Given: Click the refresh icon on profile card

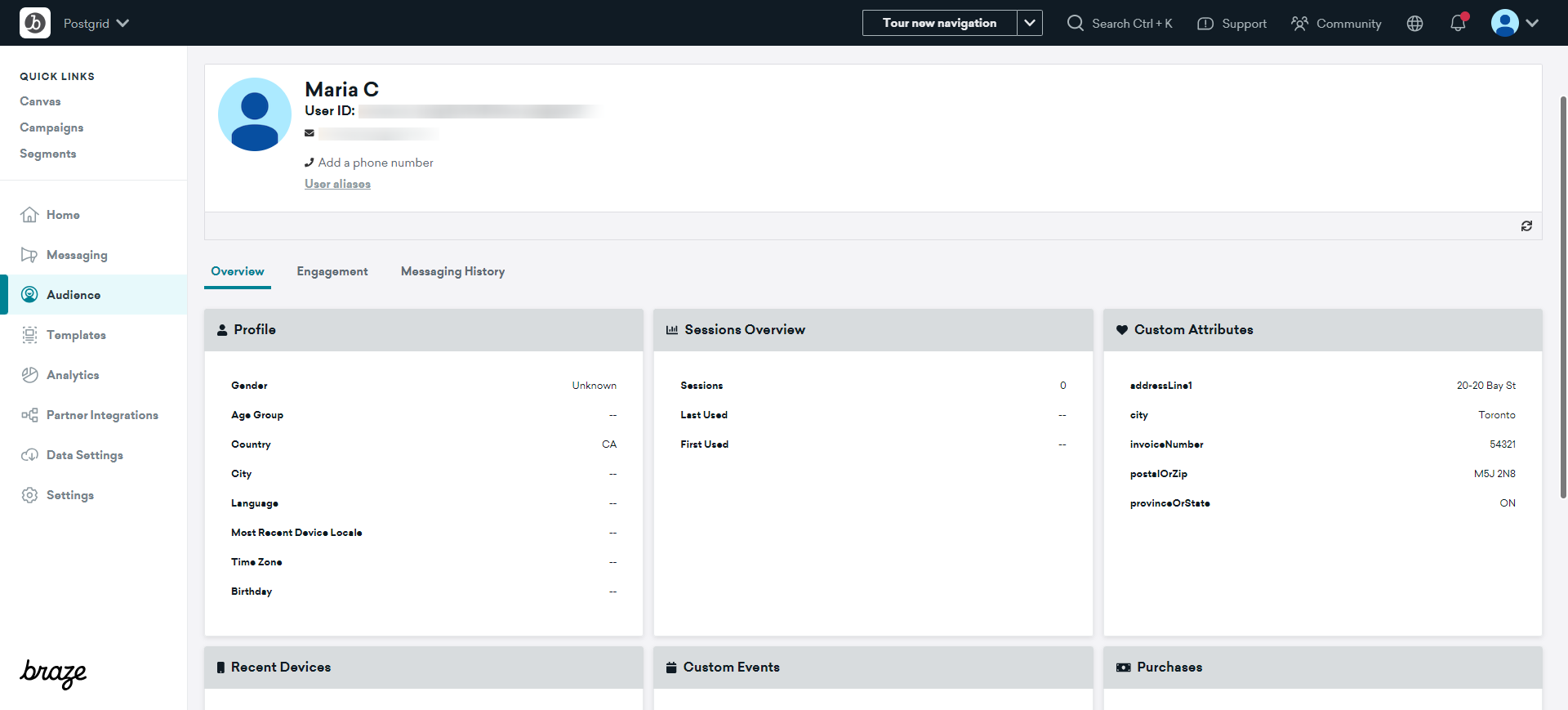Looking at the screenshot, I should click(x=1526, y=226).
